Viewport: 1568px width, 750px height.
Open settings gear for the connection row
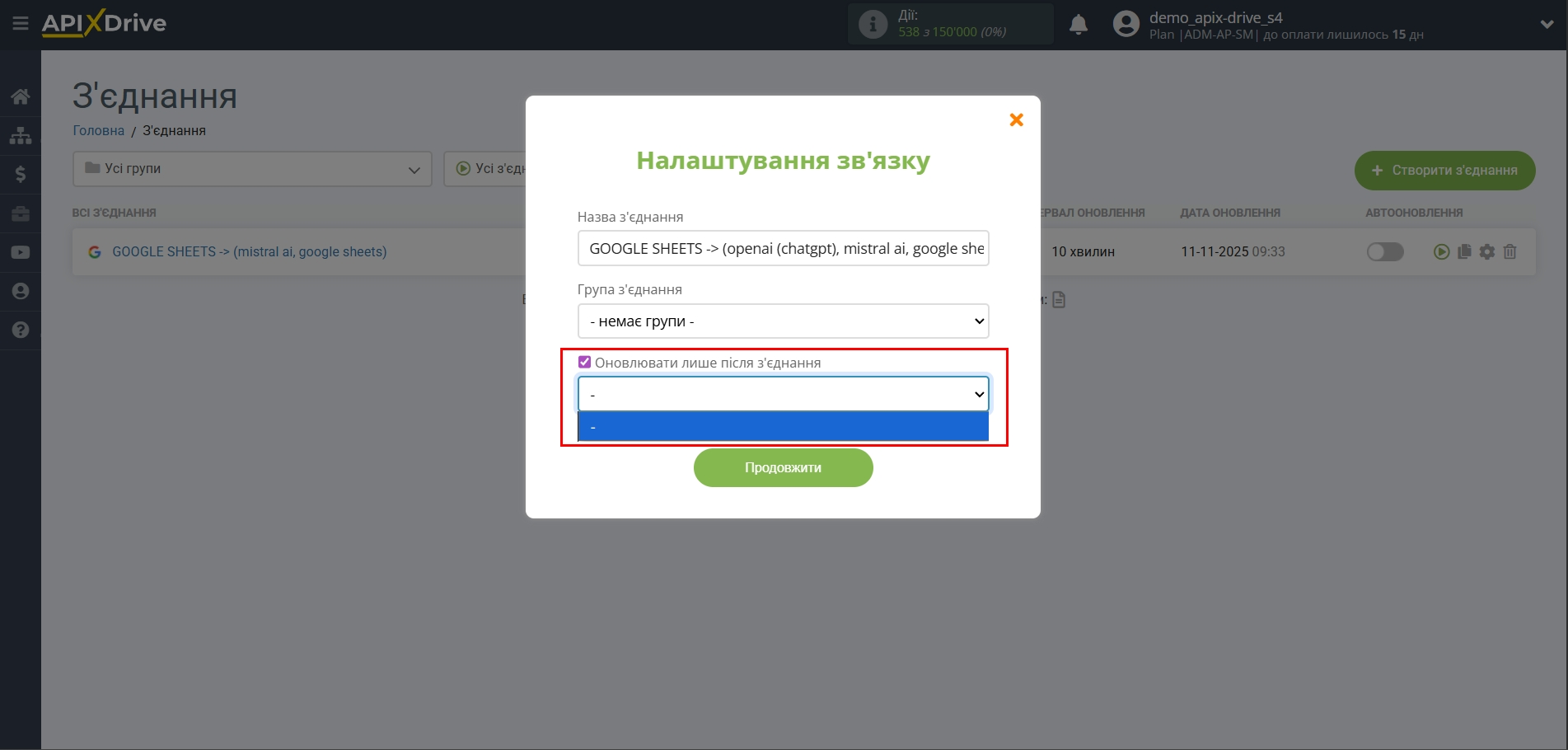click(x=1487, y=252)
